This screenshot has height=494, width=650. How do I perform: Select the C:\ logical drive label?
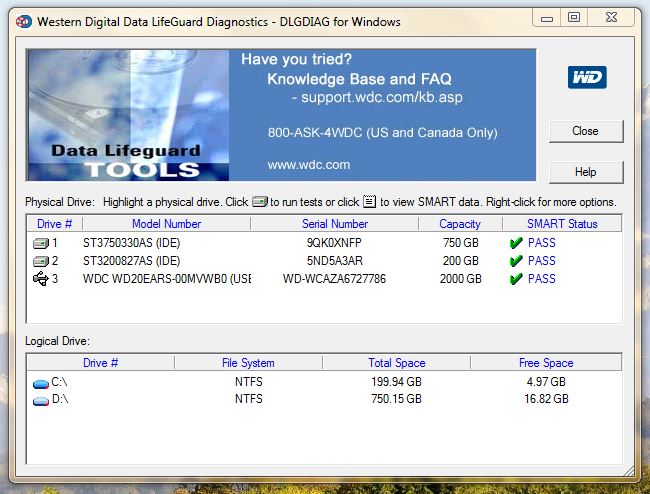(59, 382)
